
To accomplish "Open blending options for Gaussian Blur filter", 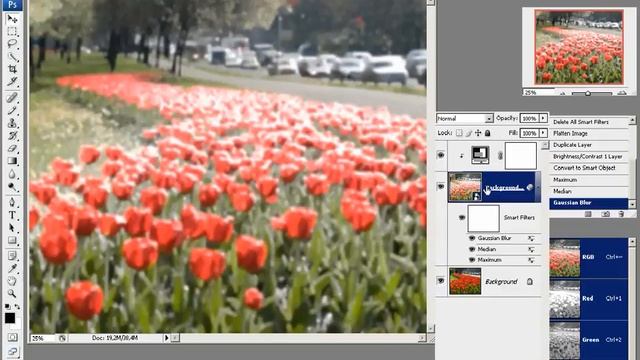I will tap(531, 238).
